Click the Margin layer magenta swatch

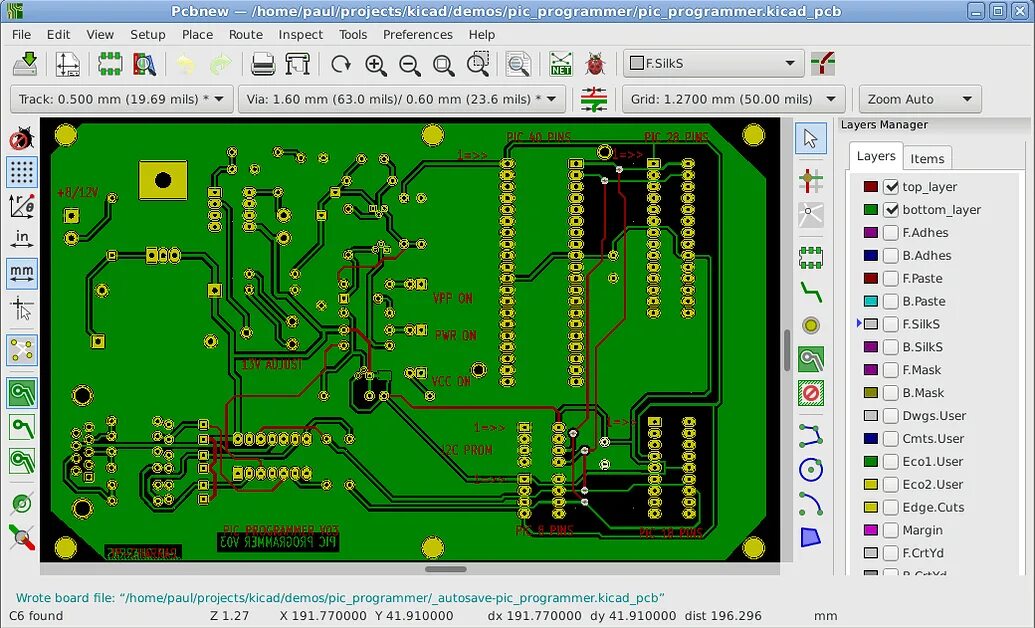[x=871, y=530]
